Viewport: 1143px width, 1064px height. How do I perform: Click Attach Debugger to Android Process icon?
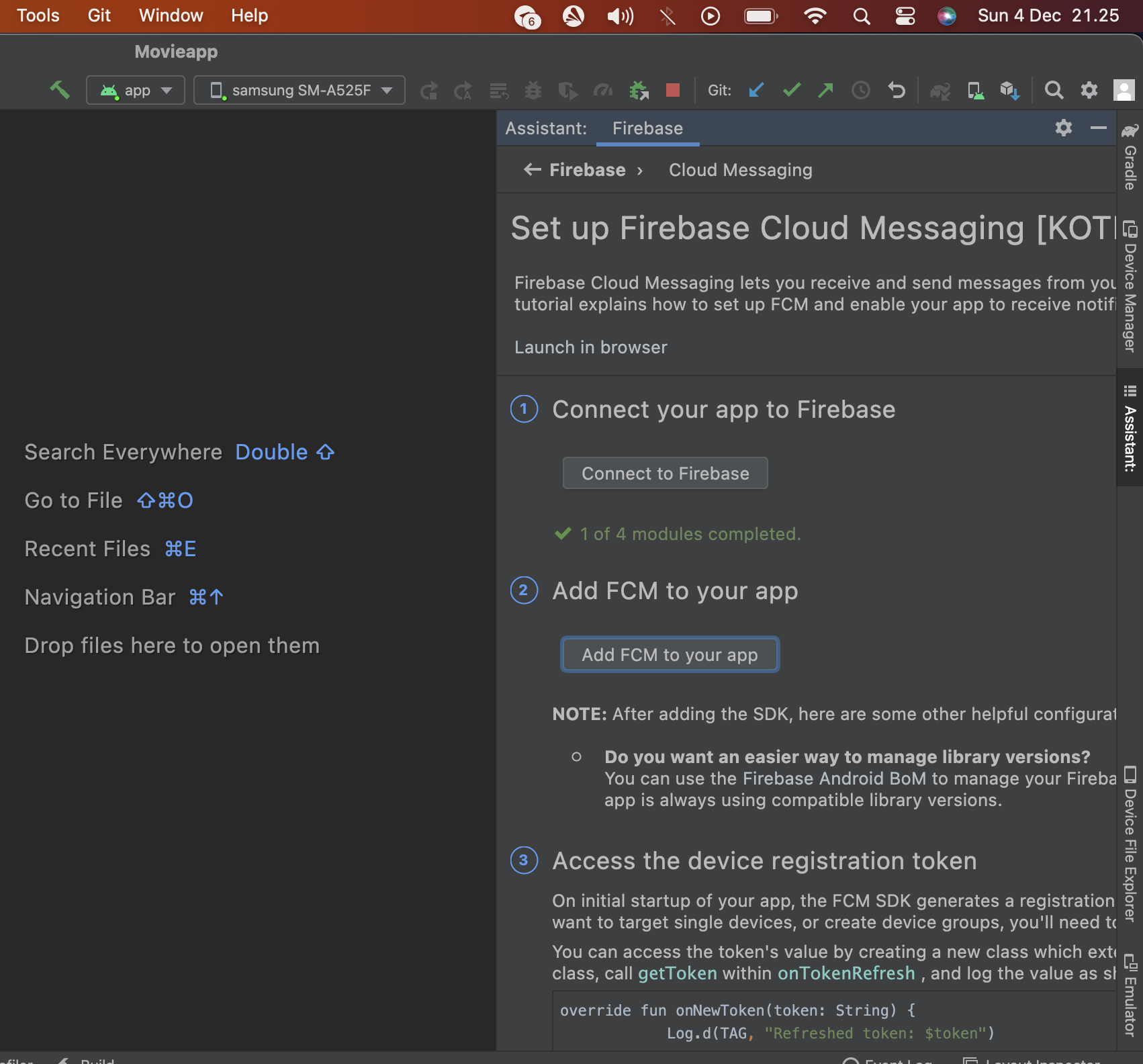tap(639, 91)
